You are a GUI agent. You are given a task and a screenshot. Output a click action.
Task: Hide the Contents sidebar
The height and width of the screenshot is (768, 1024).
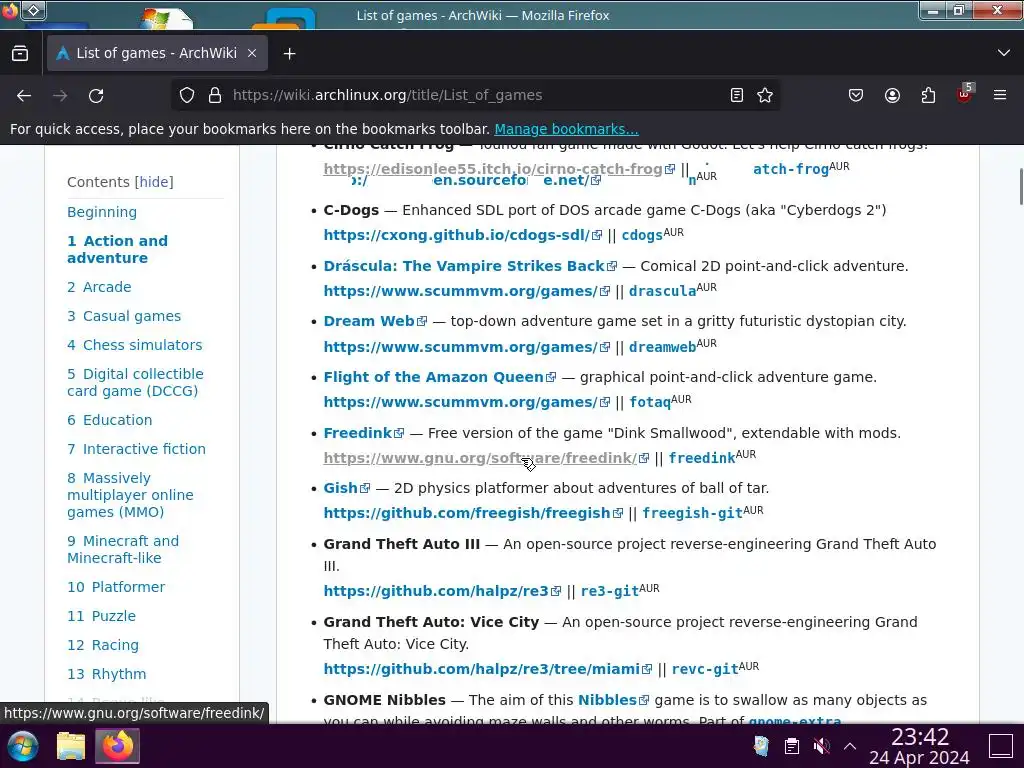coord(154,182)
